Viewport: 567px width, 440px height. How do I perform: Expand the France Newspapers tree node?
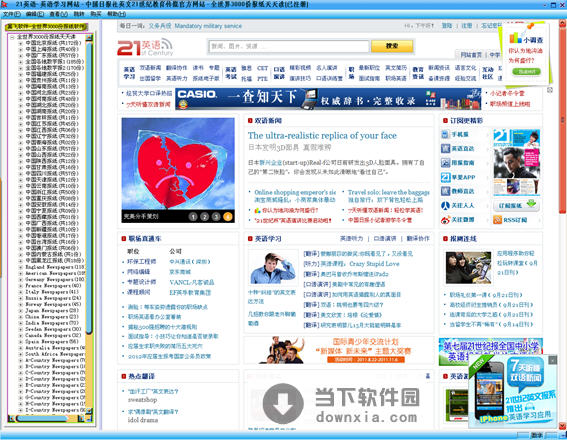click(x=21, y=286)
